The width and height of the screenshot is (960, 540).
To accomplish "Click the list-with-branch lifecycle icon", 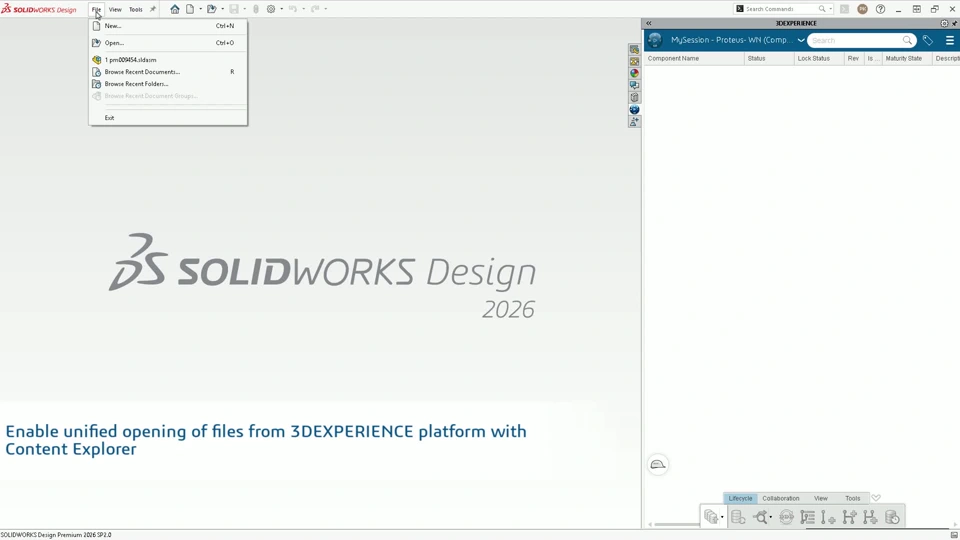I will pyautogui.click(x=808, y=517).
